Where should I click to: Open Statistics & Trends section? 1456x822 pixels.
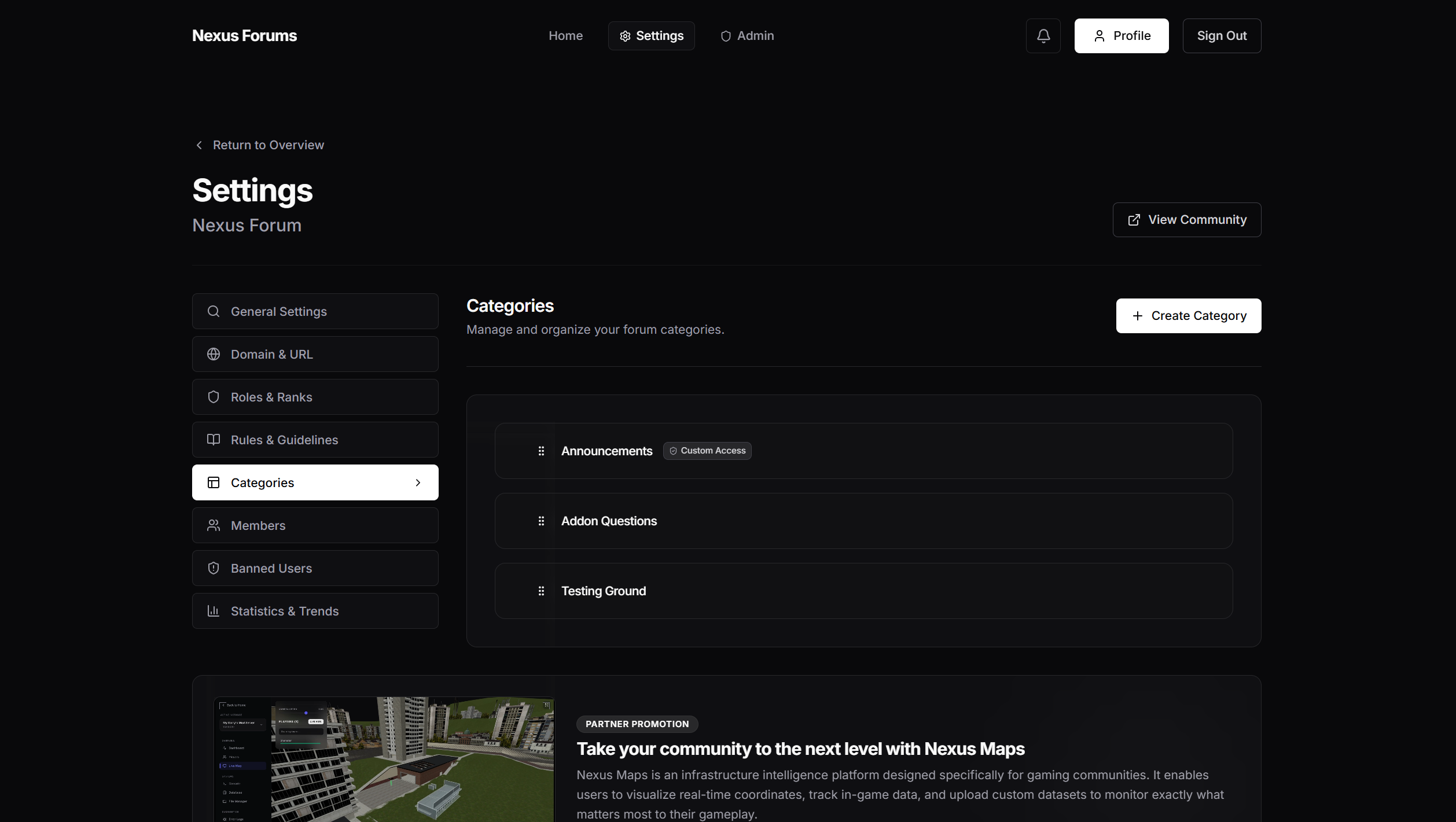coord(315,611)
